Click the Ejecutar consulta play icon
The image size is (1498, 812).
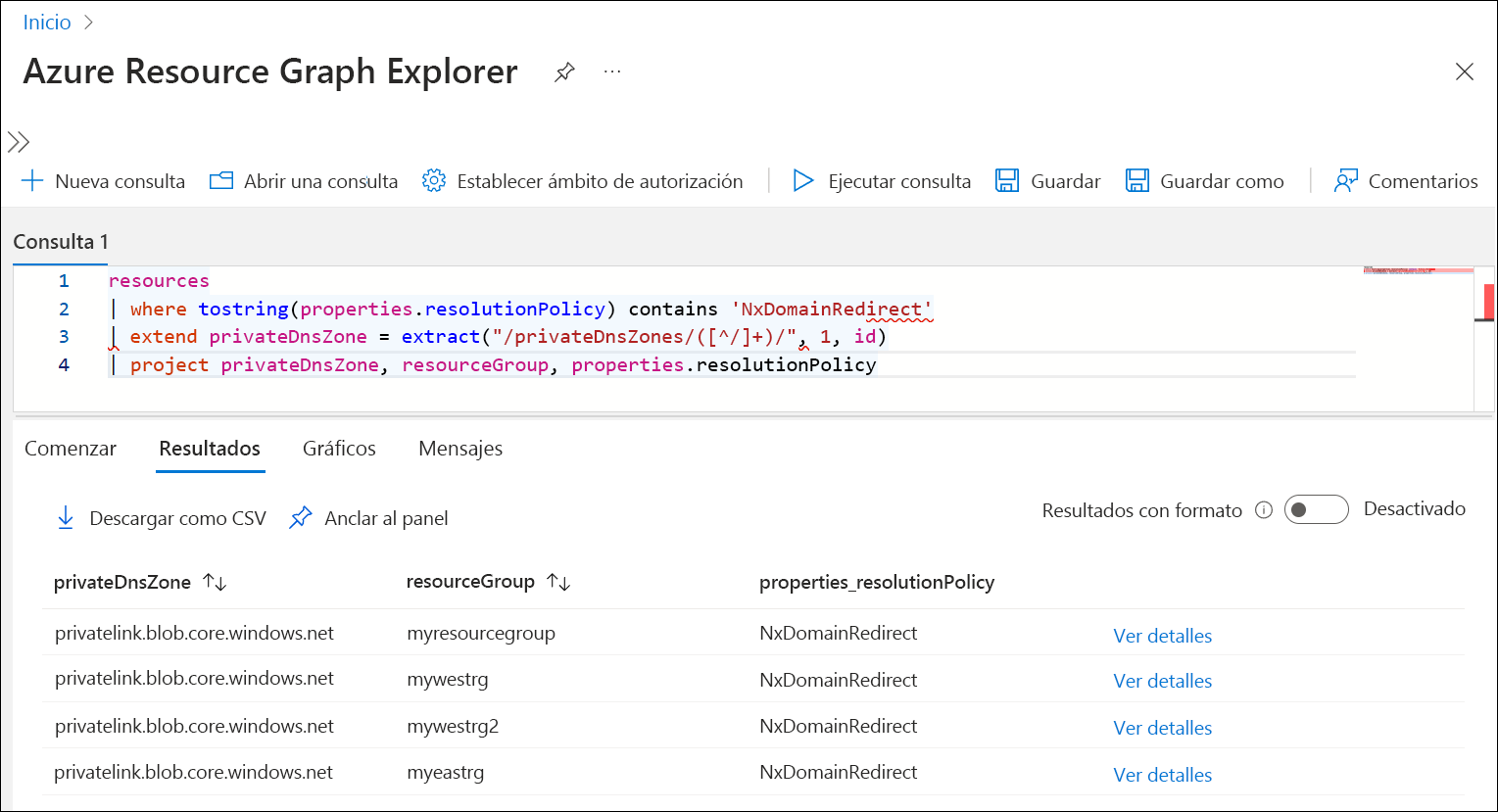click(x=803, y=181)
